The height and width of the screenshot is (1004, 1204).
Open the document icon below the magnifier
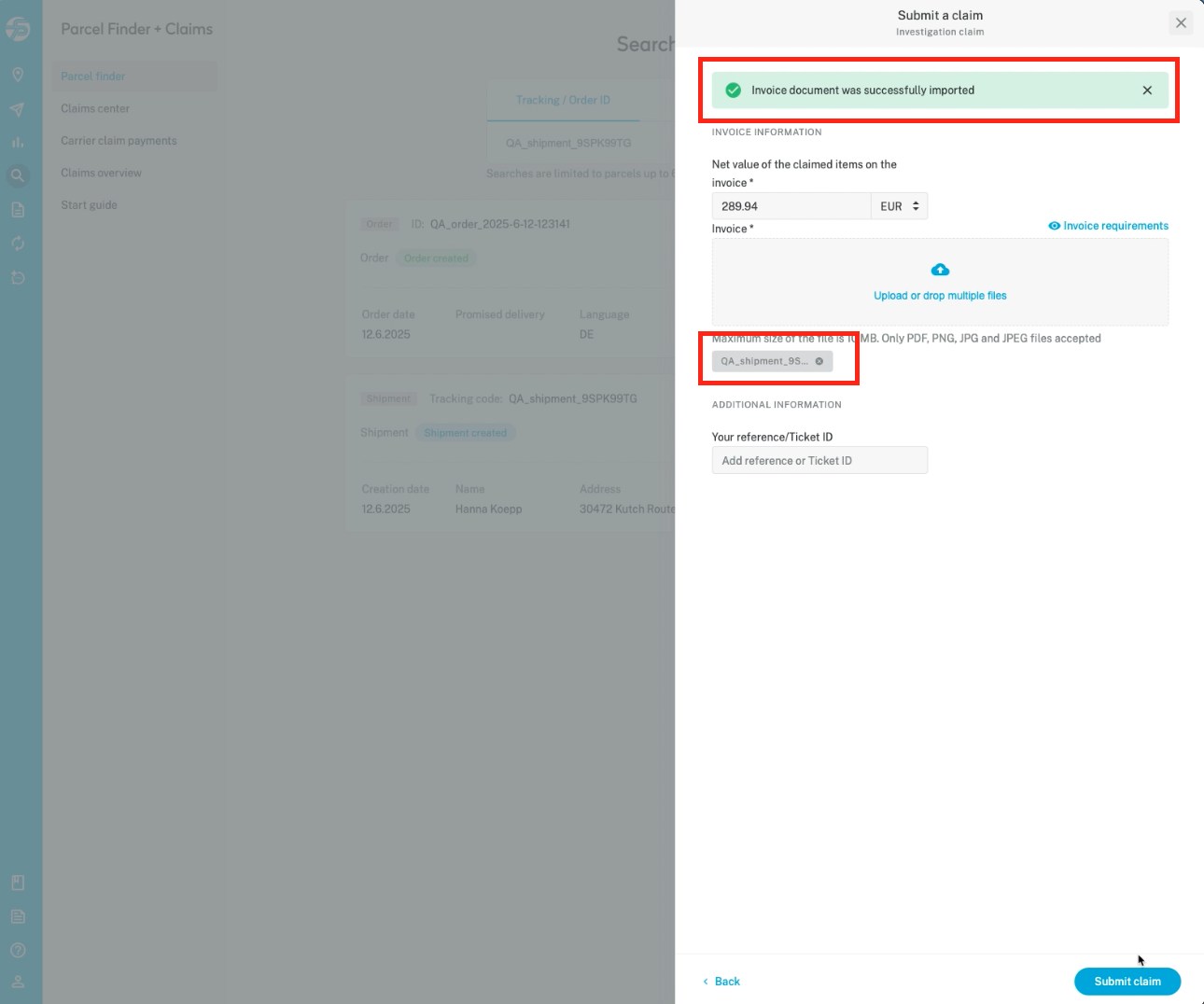(x=18, y=210)
